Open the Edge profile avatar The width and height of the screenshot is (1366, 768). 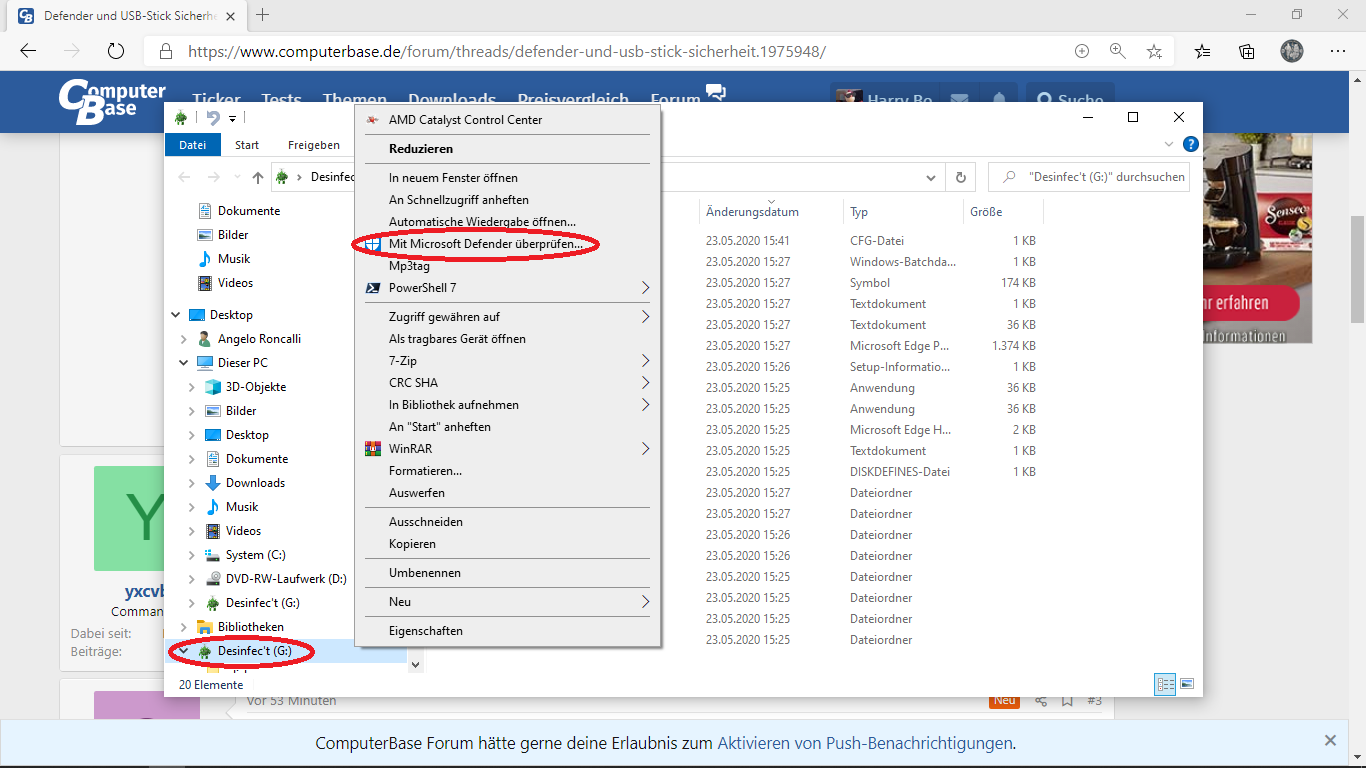(1291, 51)
